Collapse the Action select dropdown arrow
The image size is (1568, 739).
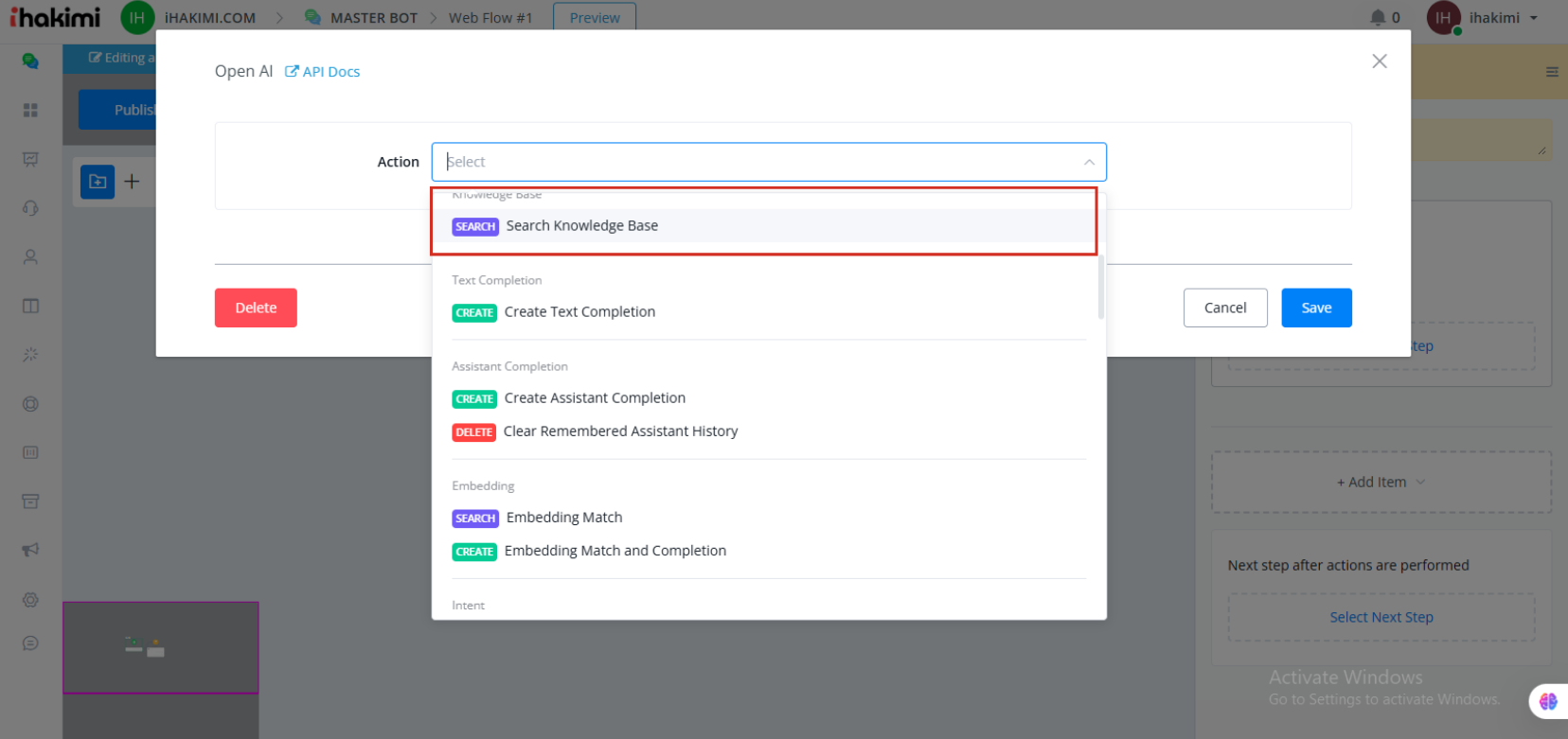coord(1089,163)
